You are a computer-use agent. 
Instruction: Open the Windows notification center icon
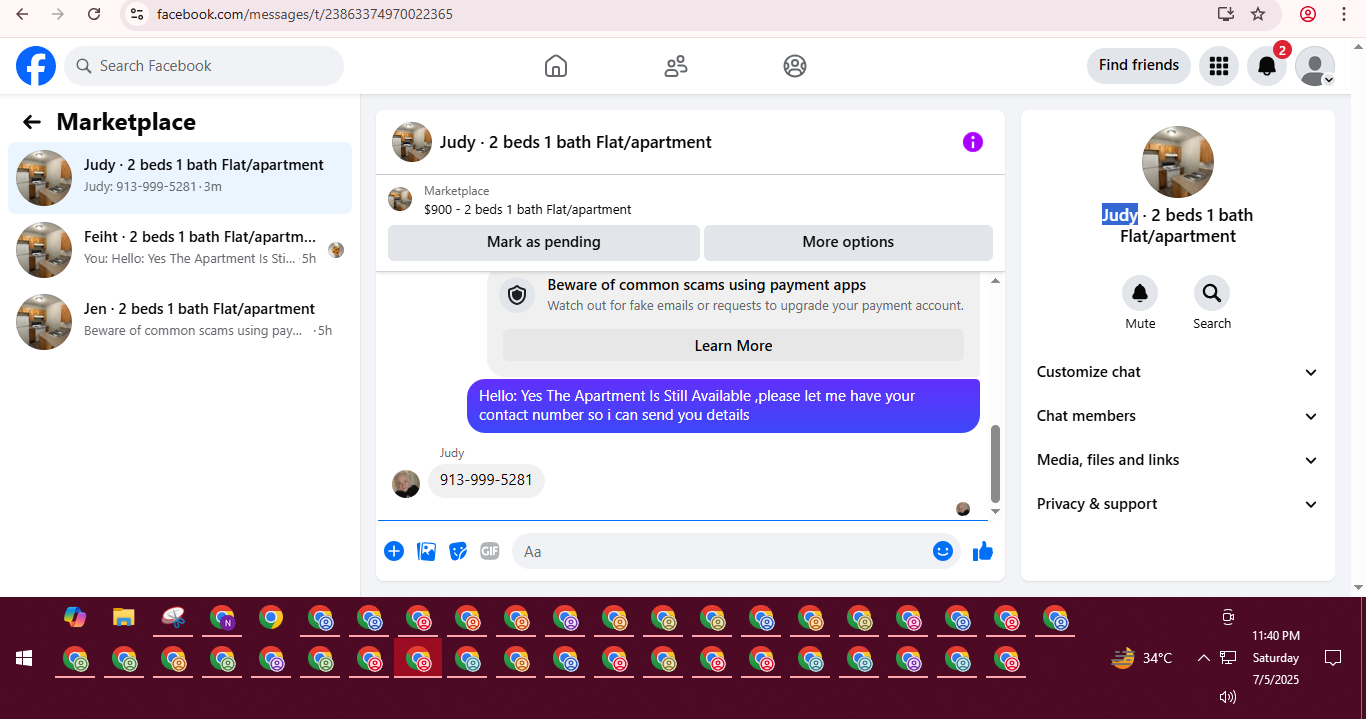1332,658
